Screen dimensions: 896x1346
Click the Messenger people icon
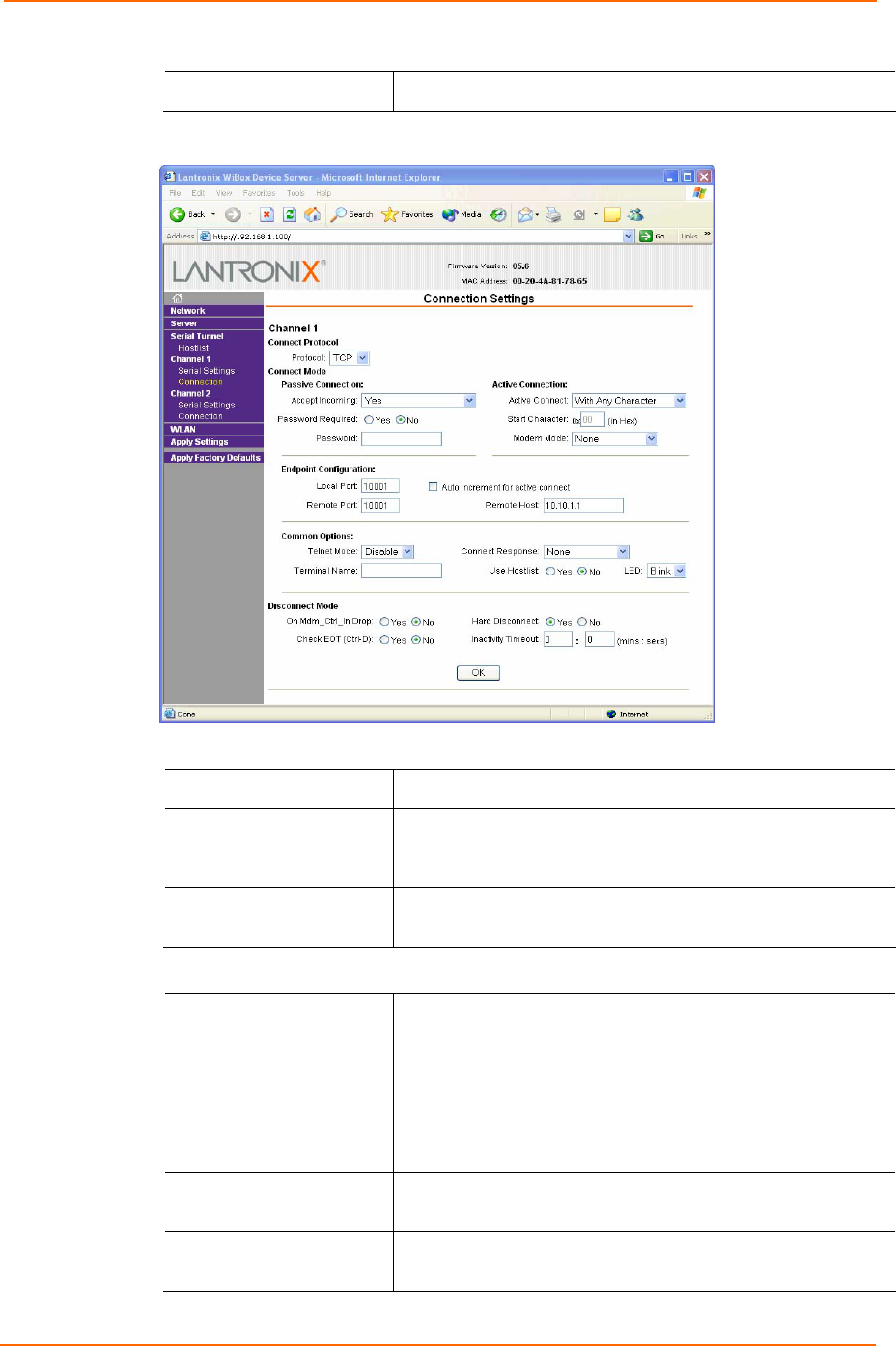[635, 214]
